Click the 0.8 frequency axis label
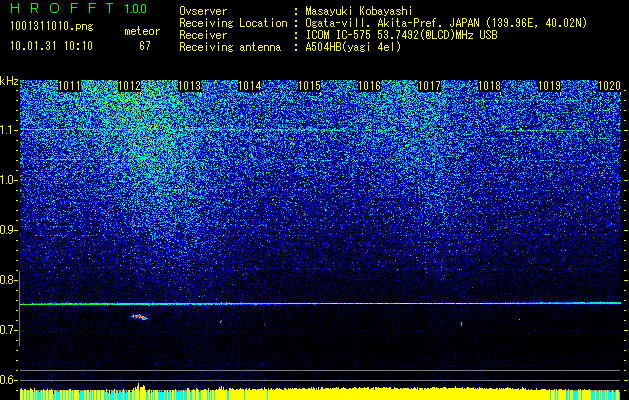 [8, 280]
